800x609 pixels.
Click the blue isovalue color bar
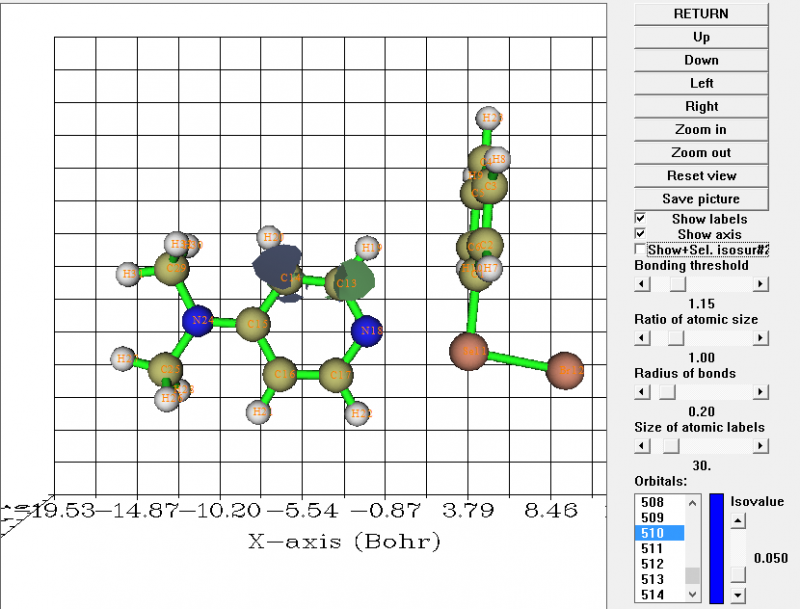(x=716, y=548)
